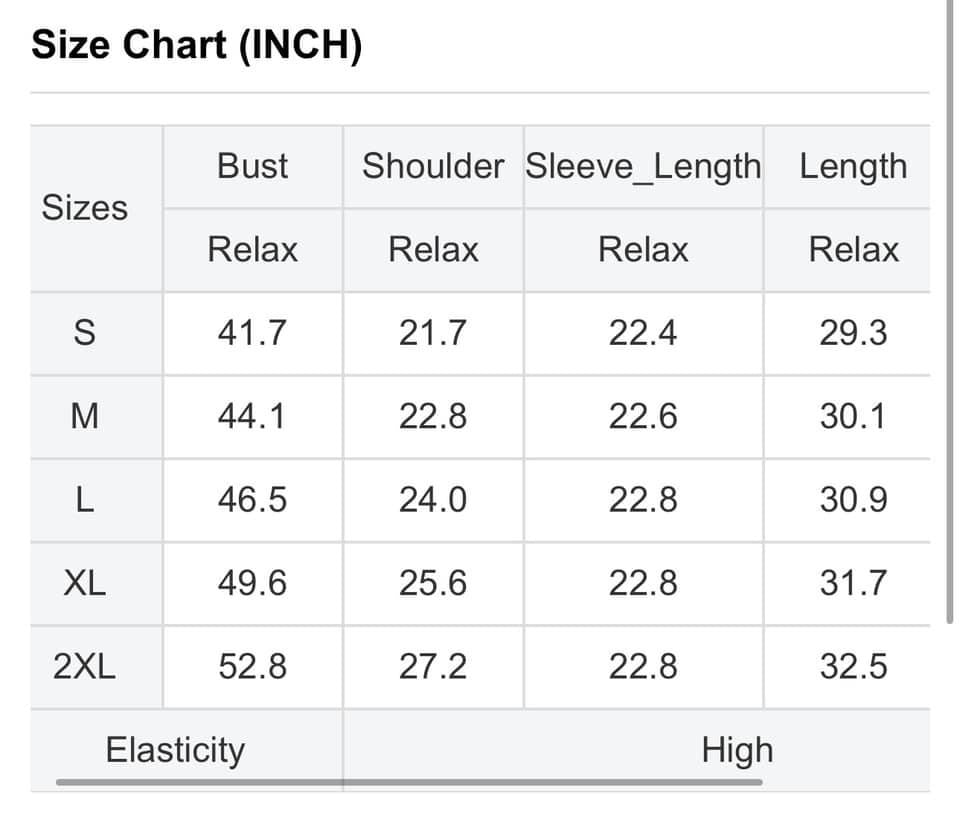Select the XL size row label
Screen dimensions: 960x814
85,582
